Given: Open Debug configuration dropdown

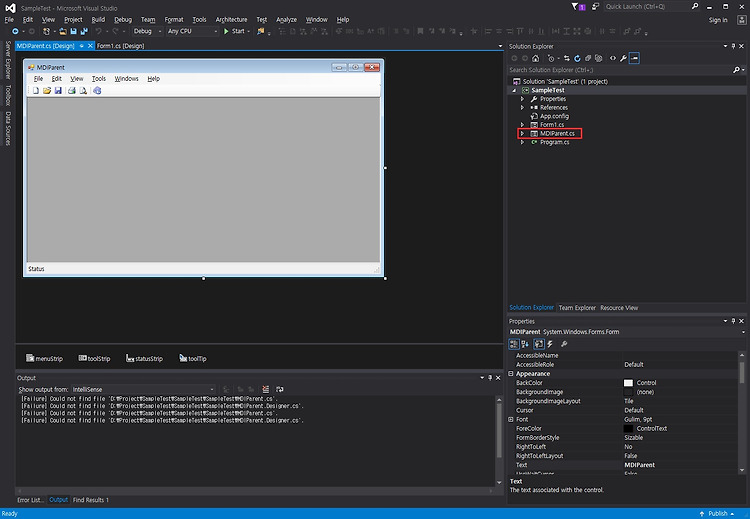Looking at the screenshot, I should pos(148,31).
